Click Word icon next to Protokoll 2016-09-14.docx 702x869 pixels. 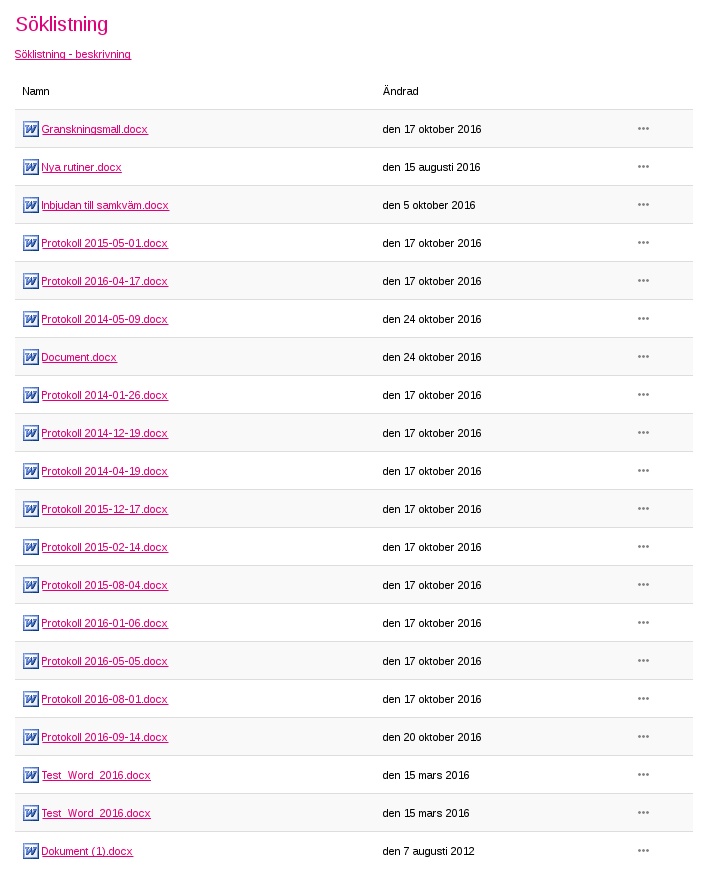click(x=30, y=737)
